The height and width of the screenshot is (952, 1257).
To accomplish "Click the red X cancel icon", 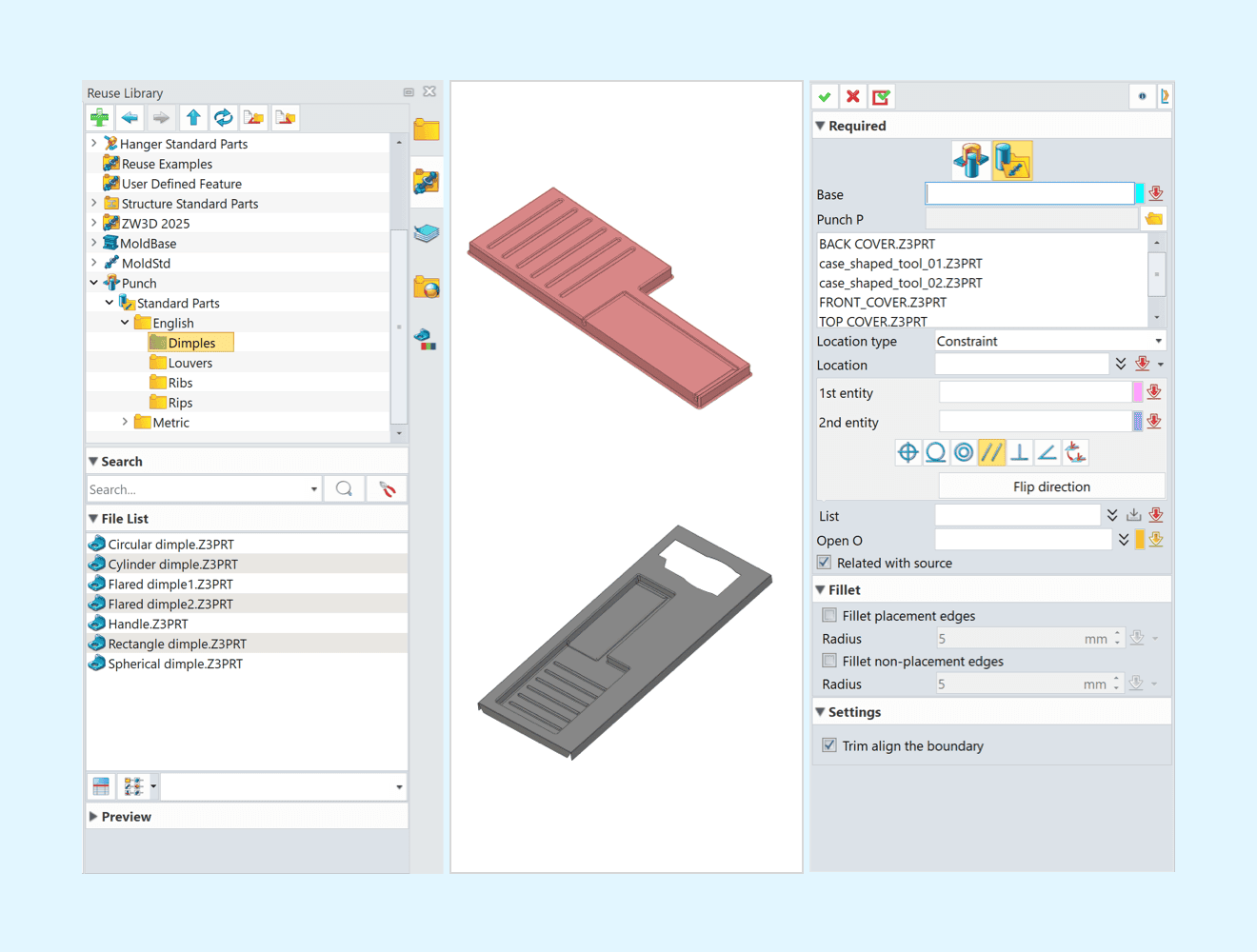I will click(x=853, y=97).
